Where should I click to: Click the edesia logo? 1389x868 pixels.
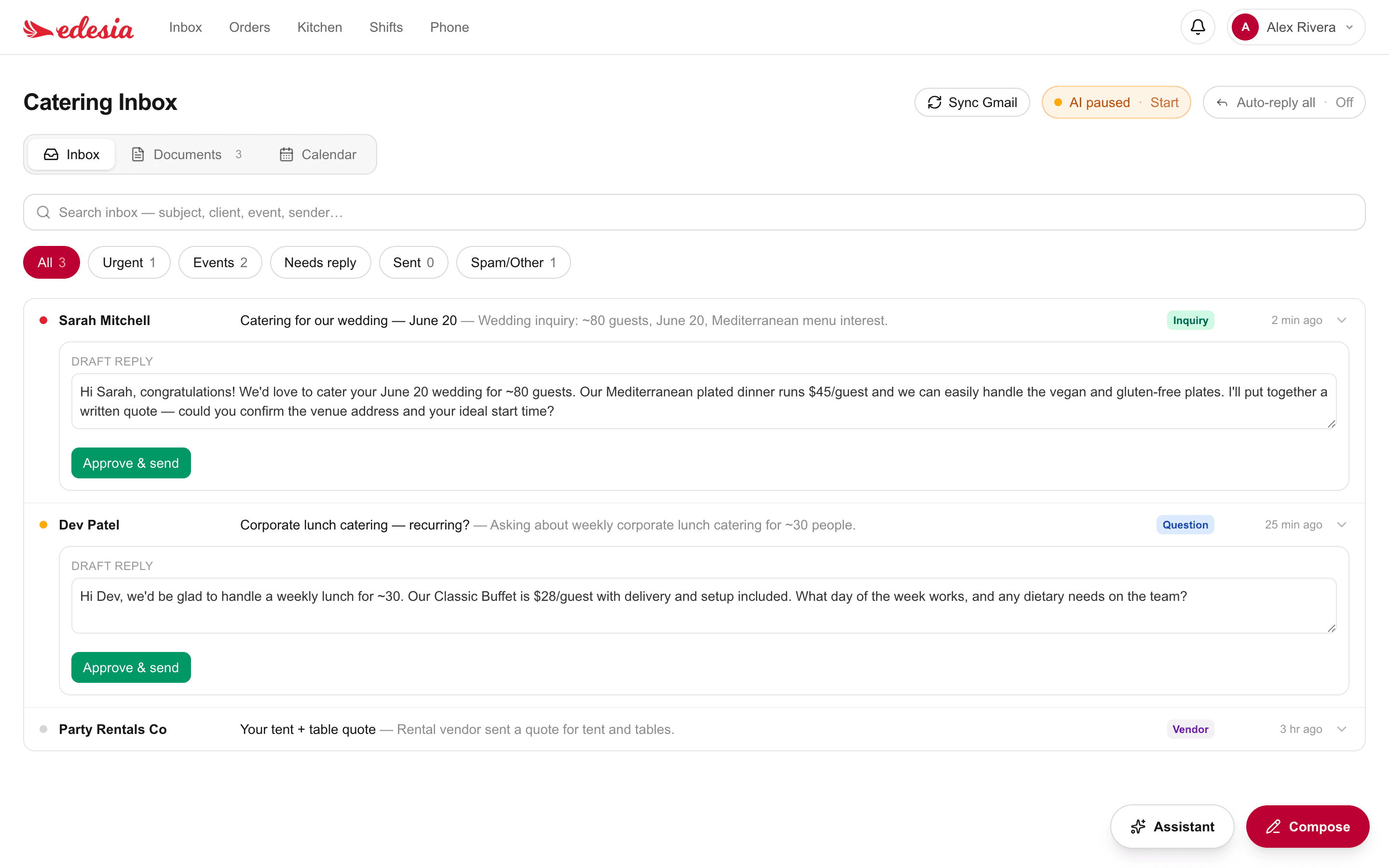pos(78,27)
